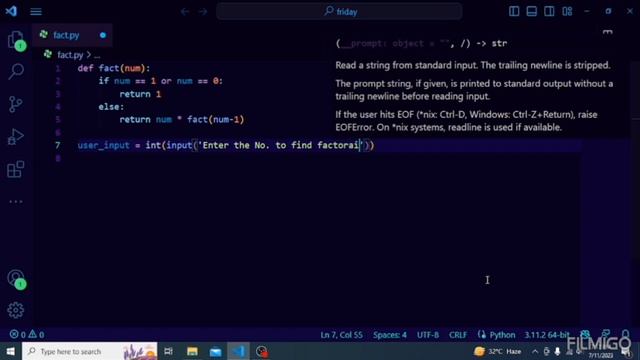Open the Manage settings gear

(16, 310)
